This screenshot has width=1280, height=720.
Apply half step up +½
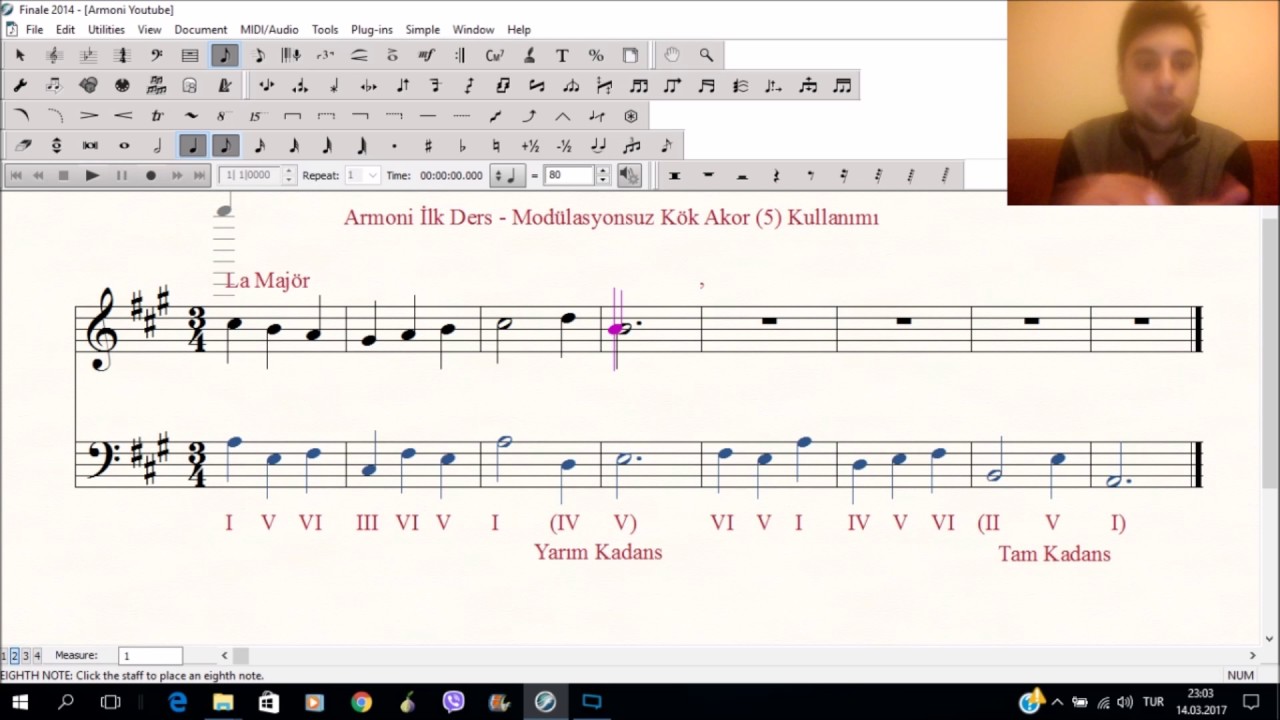click(530, 146)
